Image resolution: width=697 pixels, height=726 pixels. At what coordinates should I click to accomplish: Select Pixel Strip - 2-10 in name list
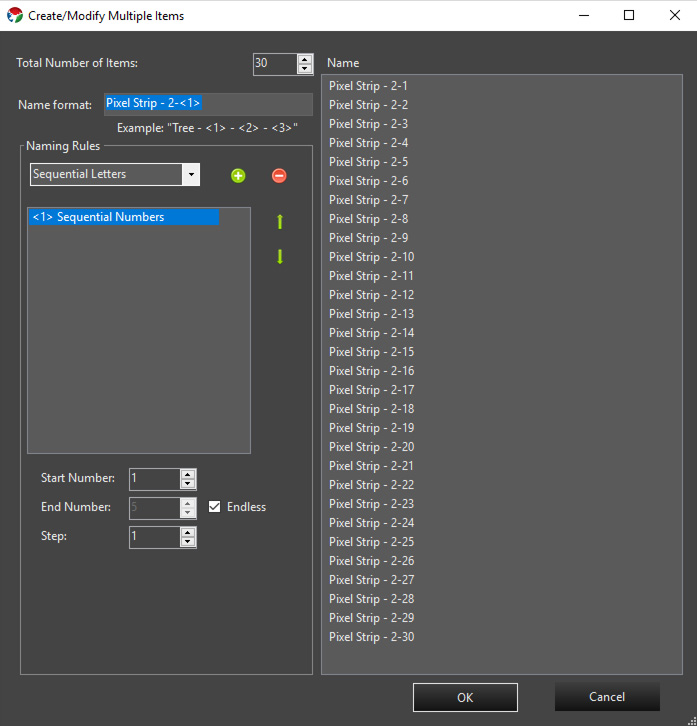(x=371, y=257)
